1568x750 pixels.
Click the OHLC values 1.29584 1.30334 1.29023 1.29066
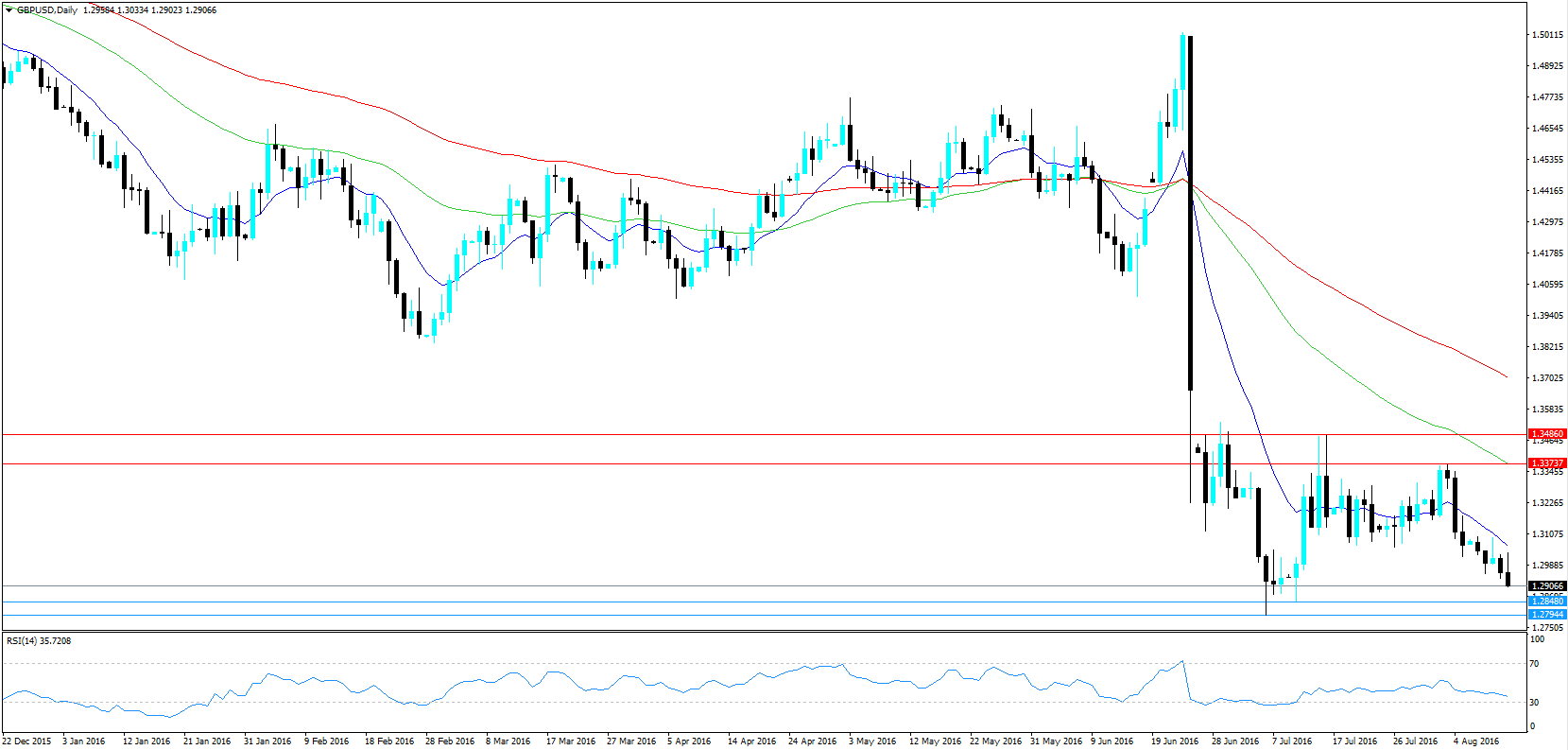pyautogui.click(x=149, y=10)
